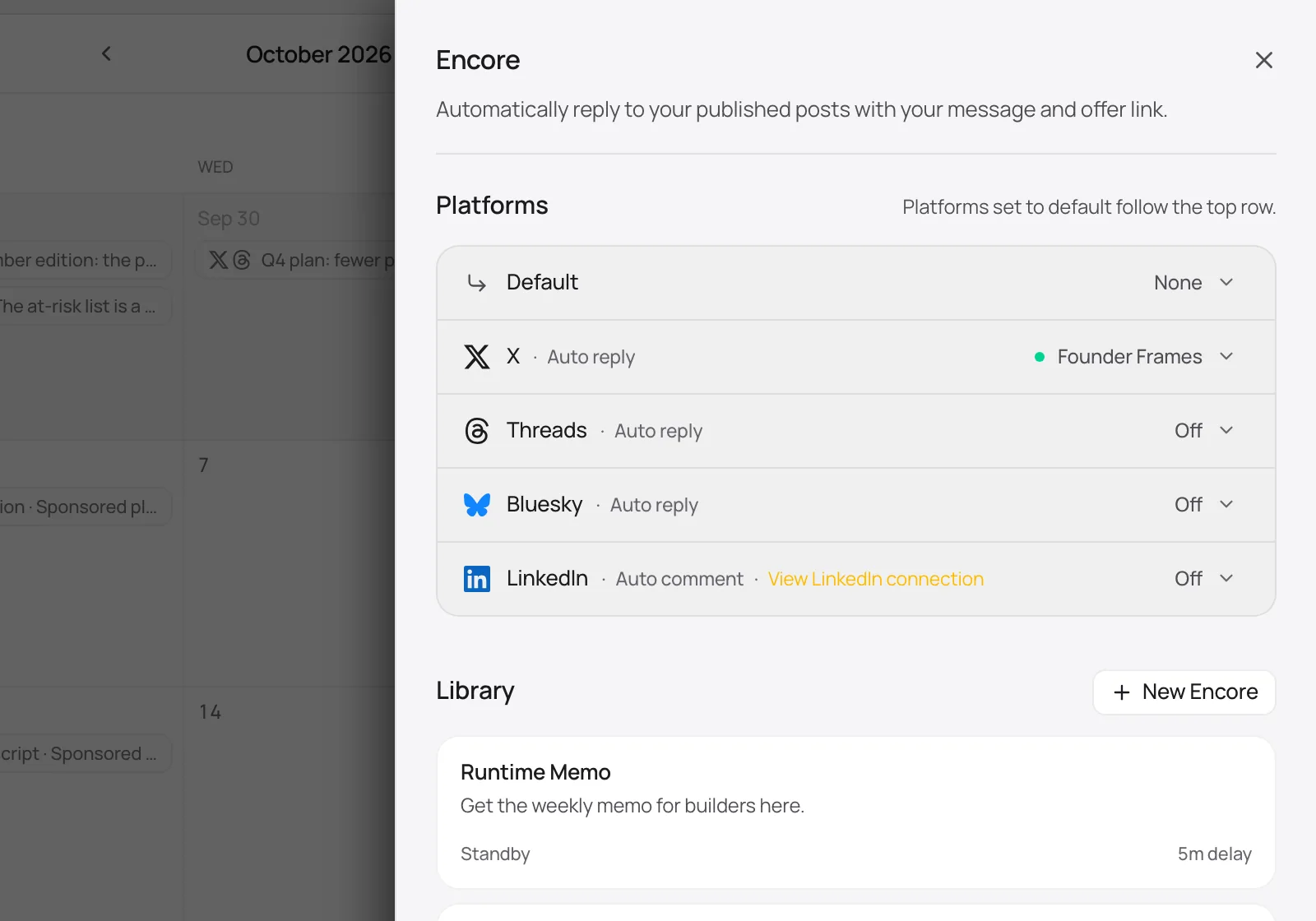The height and width of the screenshot is (921, 1316).
Task: Click the green active dot beside Founder Frames
Action: coord(1040,357)
